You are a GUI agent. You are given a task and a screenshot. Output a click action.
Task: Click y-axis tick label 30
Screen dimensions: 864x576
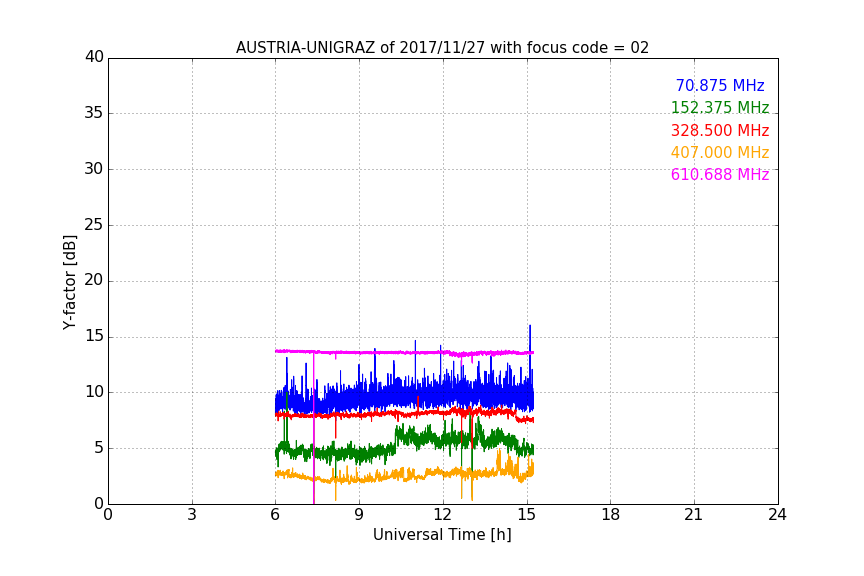click(94, 169)
